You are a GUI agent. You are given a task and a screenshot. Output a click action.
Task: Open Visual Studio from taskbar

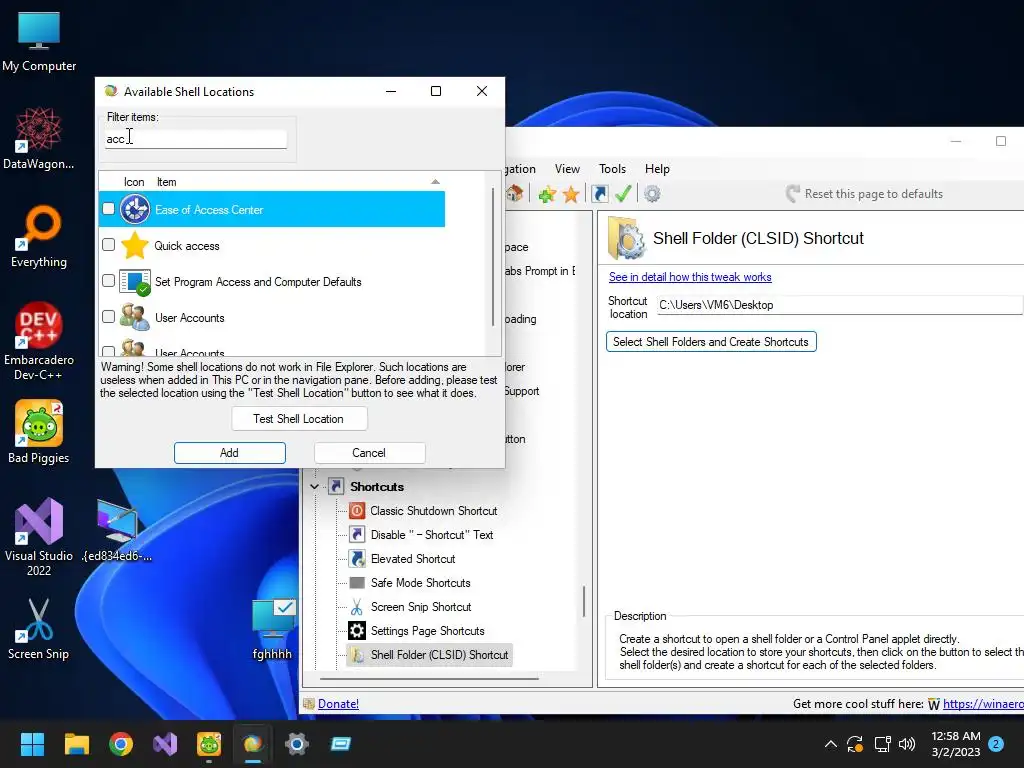[165, 744]
